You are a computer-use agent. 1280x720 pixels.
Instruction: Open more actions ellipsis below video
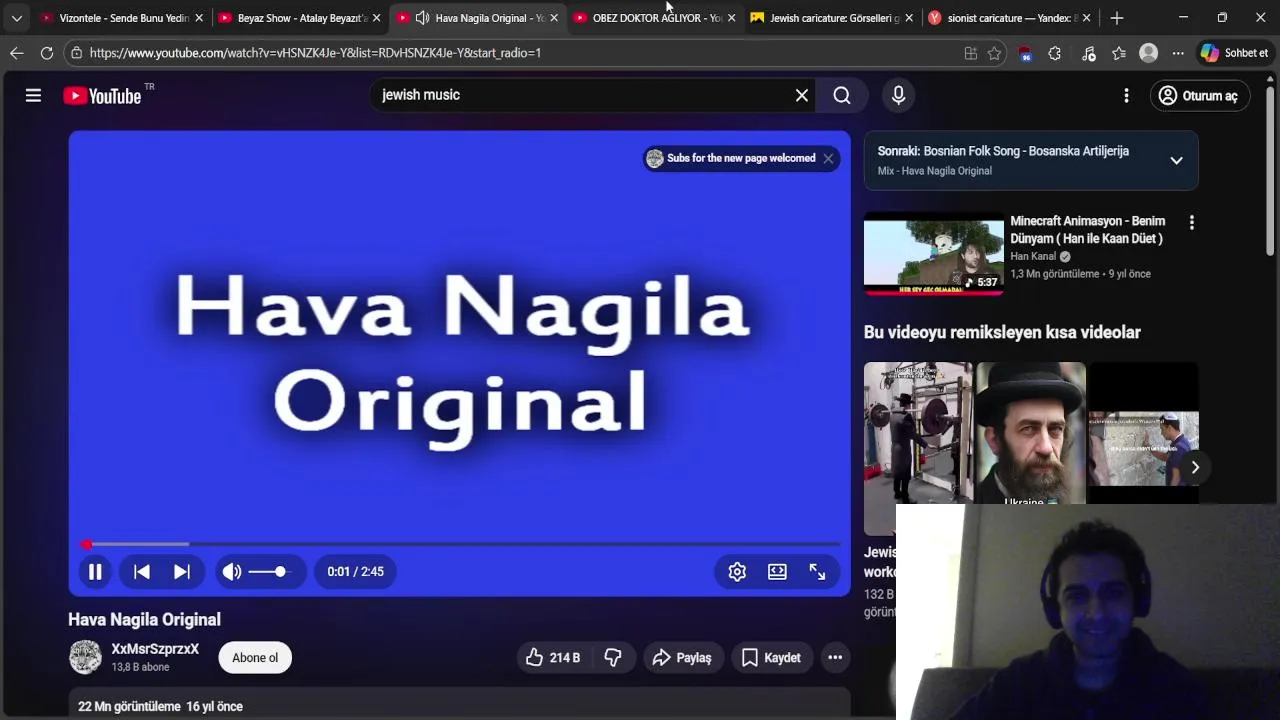(835, 657)
